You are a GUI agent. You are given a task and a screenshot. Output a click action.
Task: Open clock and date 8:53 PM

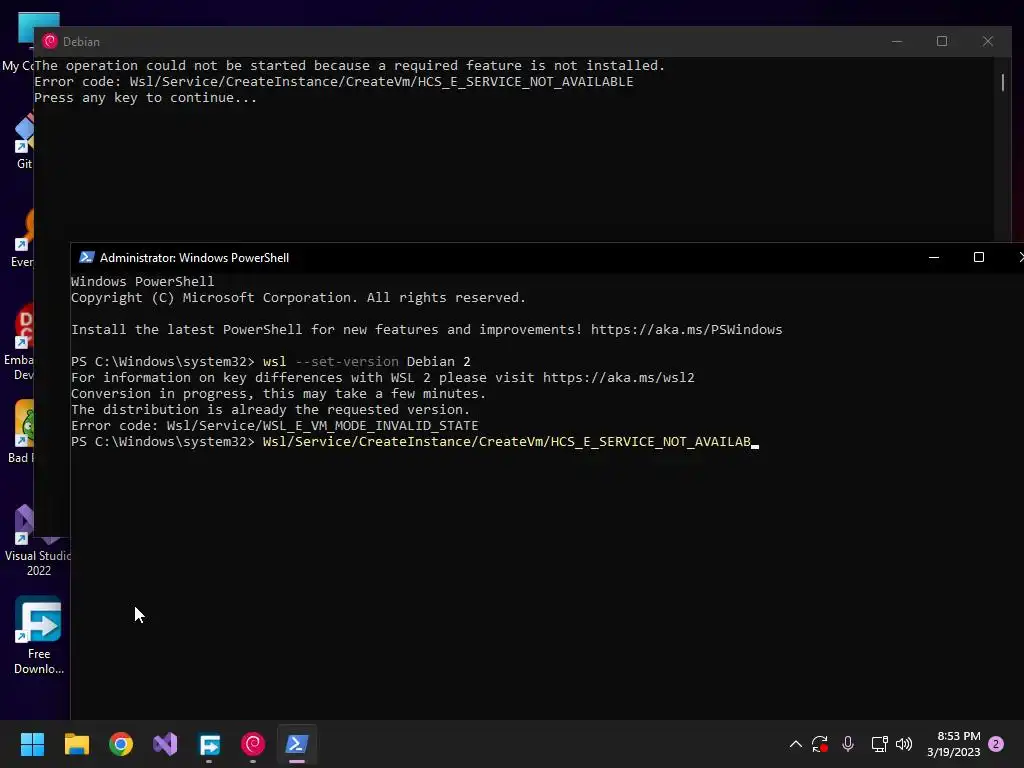pos(953,744)
